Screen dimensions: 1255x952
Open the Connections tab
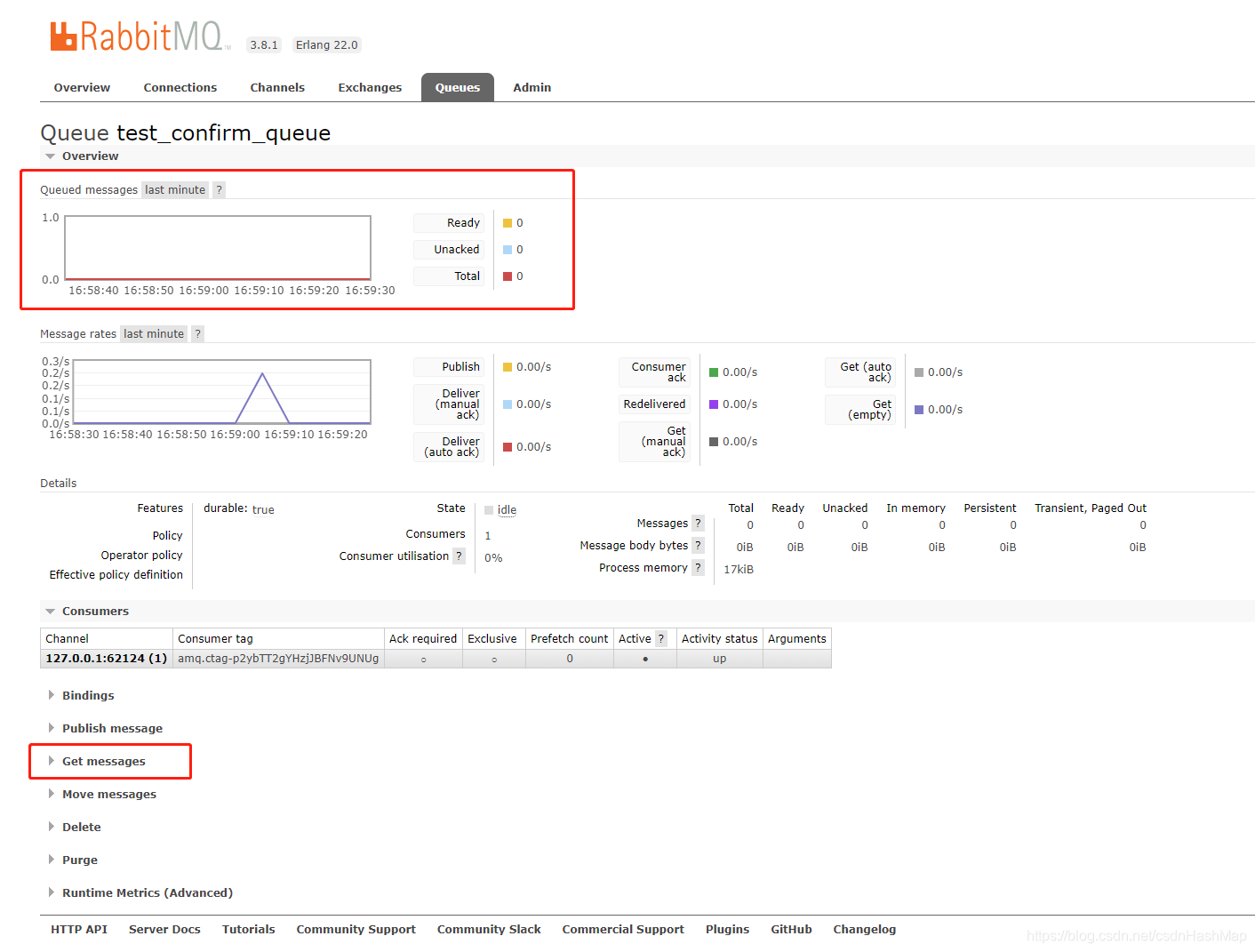tap(180, 87)
